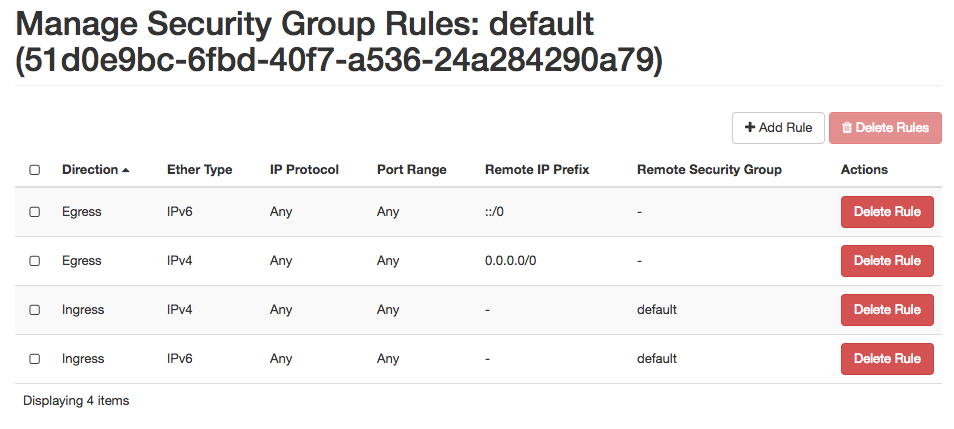Select the Ingress IPv4 rule checkbox

tap(35, 310)
